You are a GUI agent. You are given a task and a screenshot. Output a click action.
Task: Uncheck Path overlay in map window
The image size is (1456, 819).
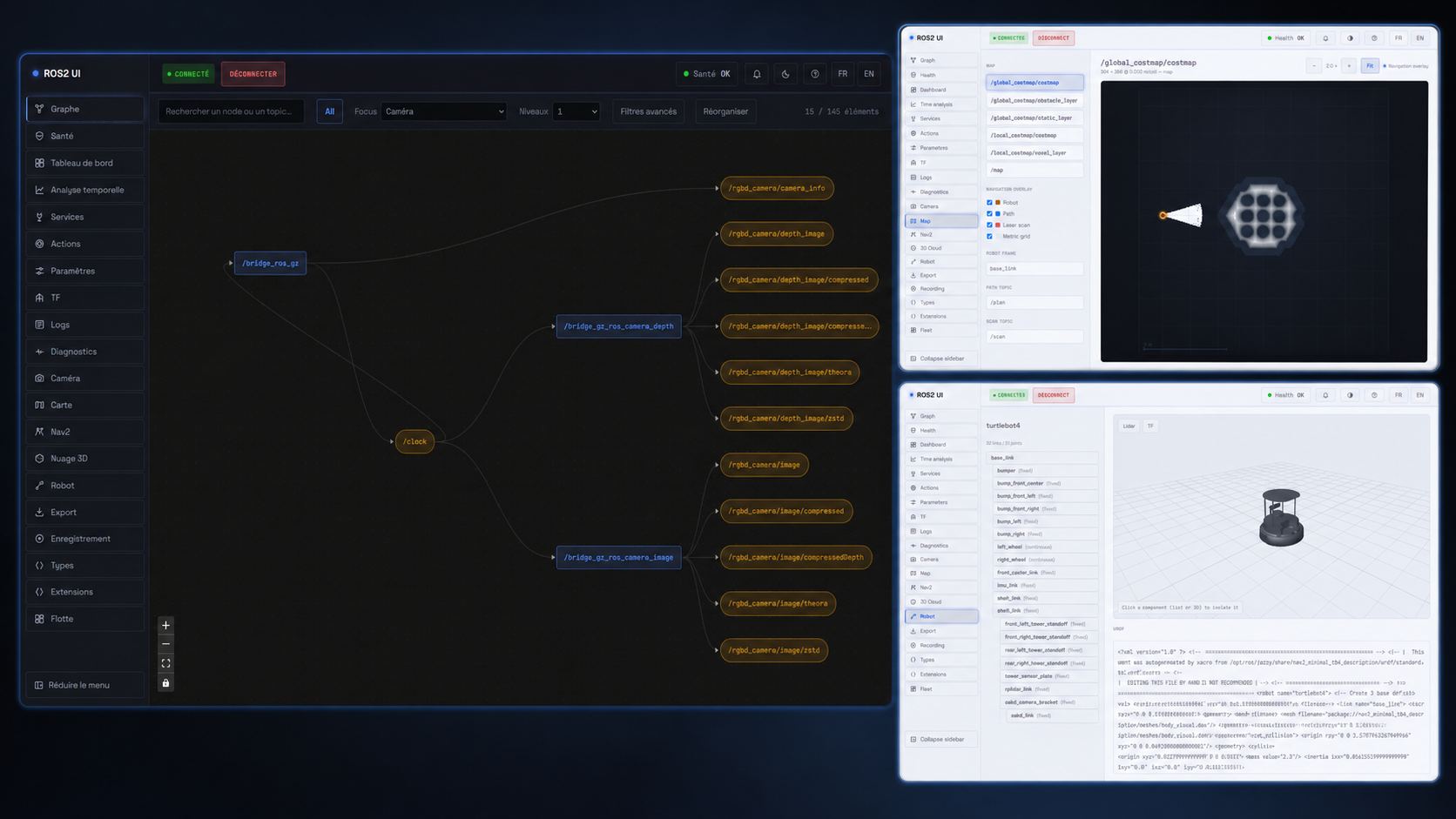(989, 213)
